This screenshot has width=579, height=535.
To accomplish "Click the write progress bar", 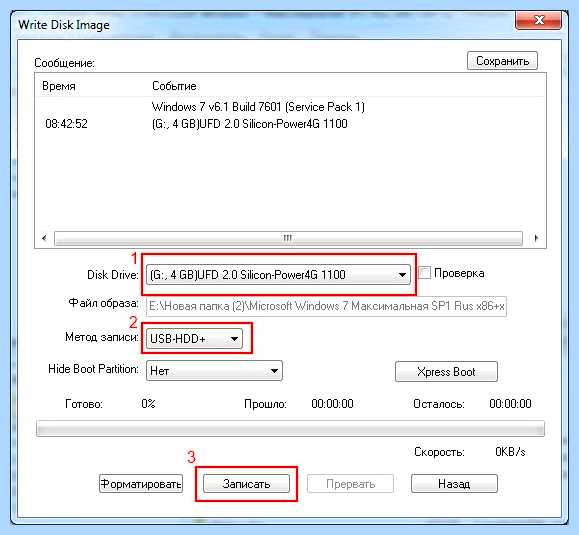I will coord(290,428).
